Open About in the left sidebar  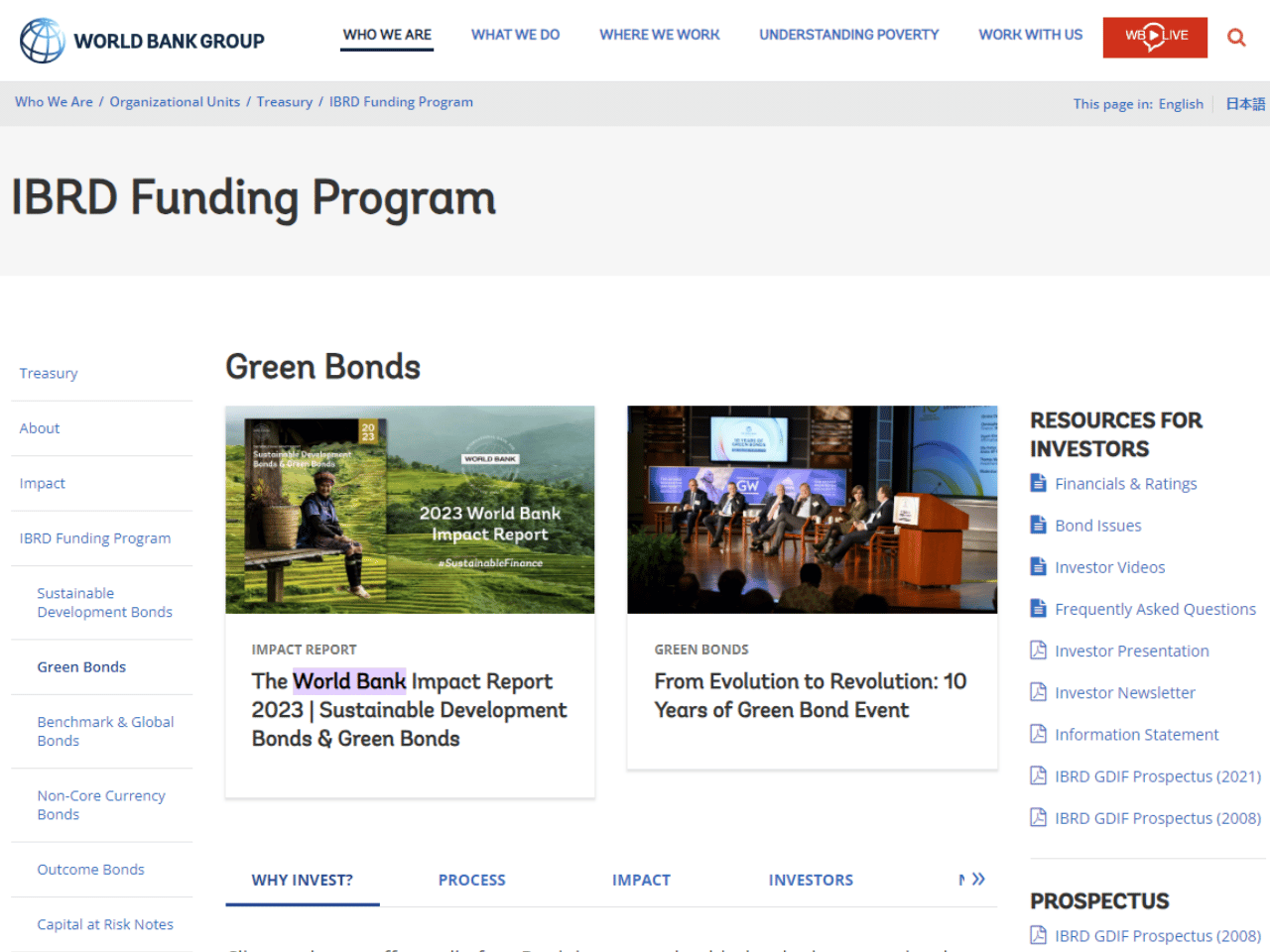[40, 428]
